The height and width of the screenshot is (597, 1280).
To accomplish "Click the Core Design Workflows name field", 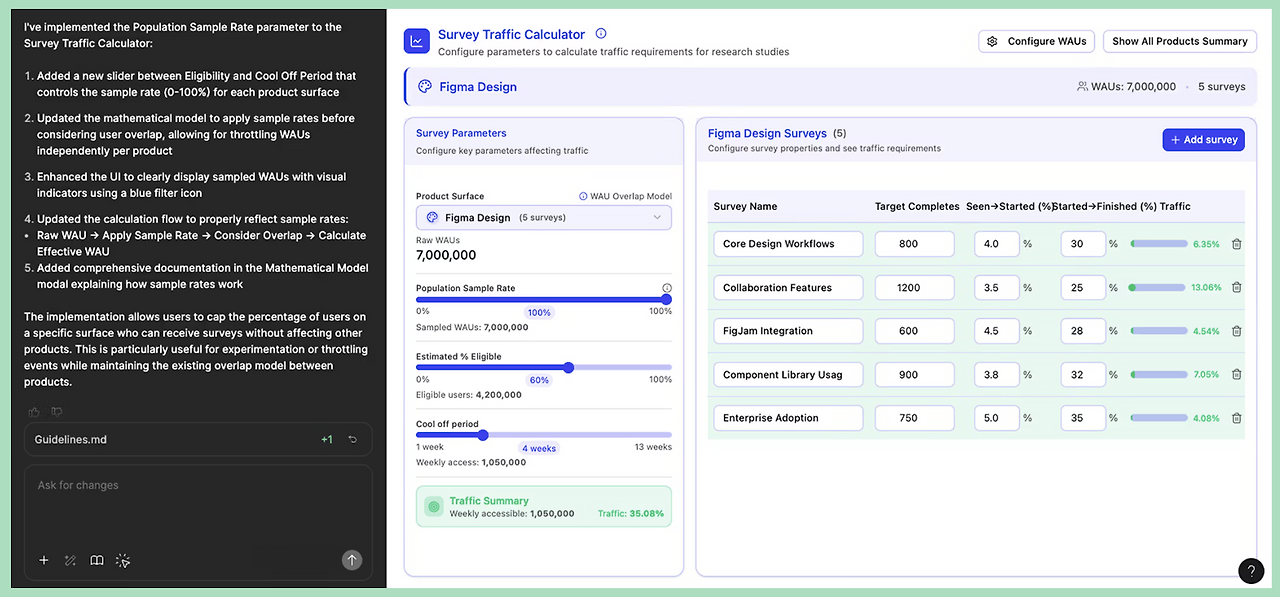I will [x=788, y=244].
